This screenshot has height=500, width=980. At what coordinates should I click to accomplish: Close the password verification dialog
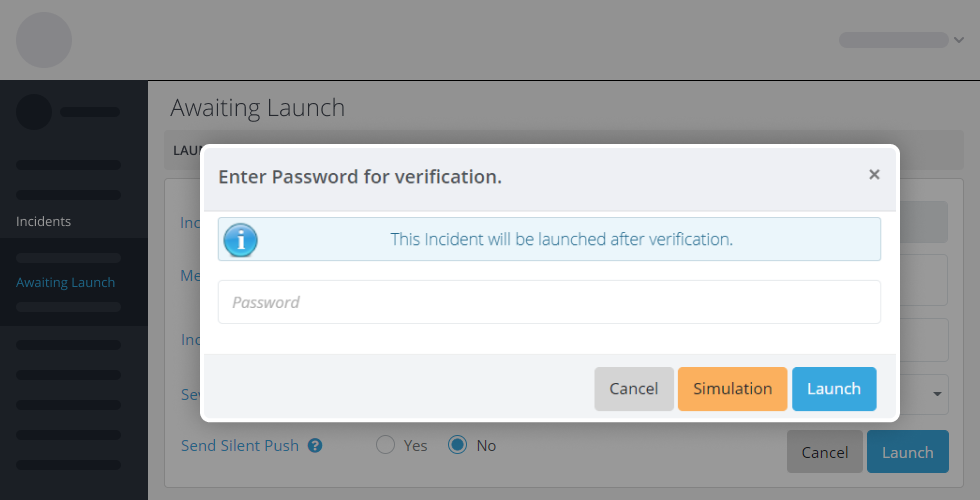pos(874,175)
